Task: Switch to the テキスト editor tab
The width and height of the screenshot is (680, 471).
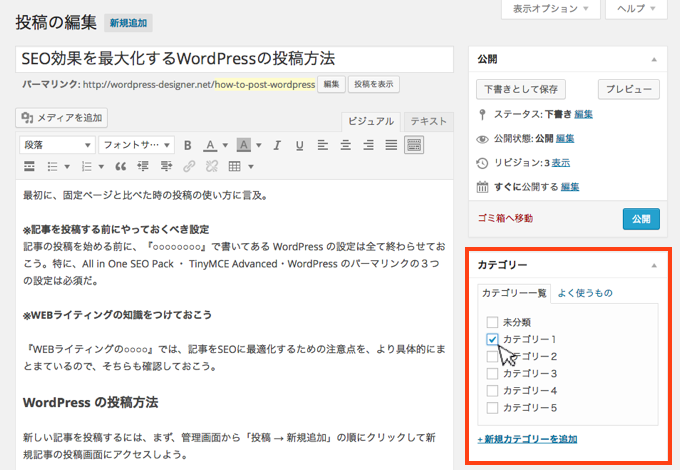Action: click(x=428, y=121)
